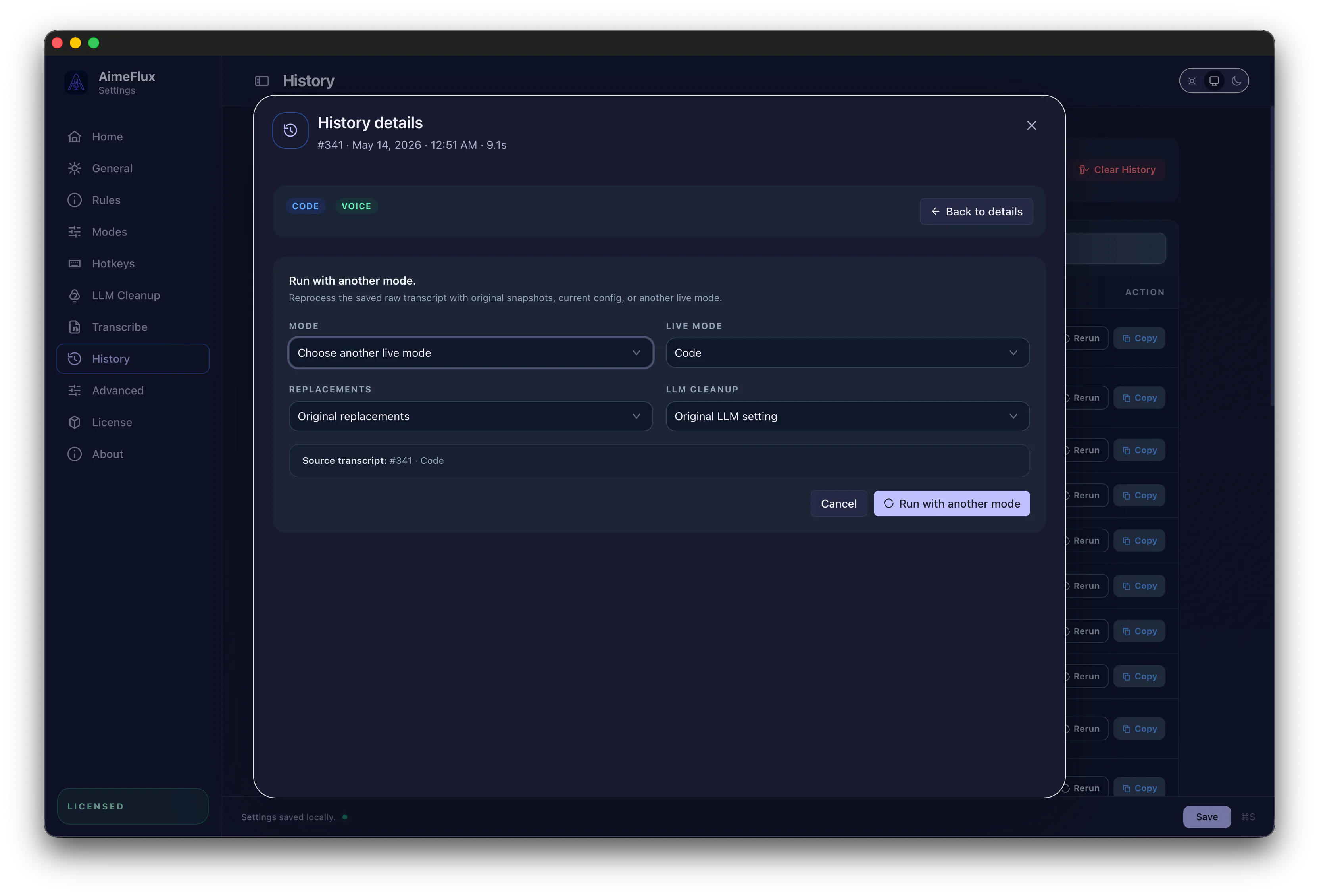Go to General settings
1319x896 pixels.
click(x=133, y=169)
